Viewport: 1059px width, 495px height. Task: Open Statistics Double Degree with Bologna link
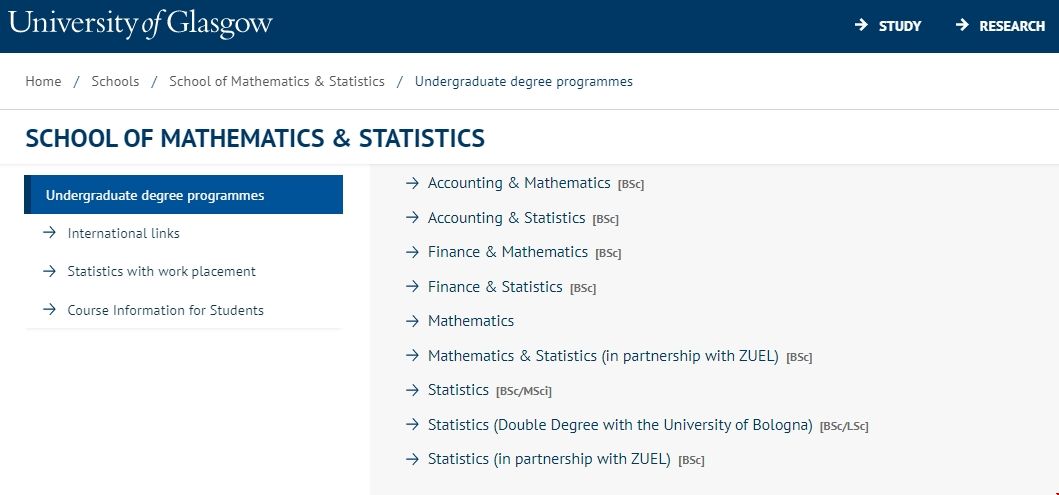pyautogui.click(x=619, y=425)
